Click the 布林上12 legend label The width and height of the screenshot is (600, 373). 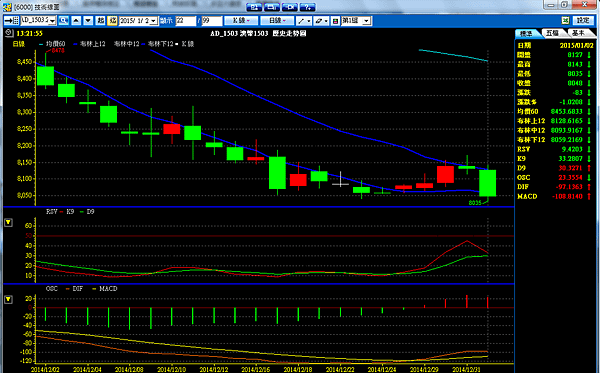92,44
